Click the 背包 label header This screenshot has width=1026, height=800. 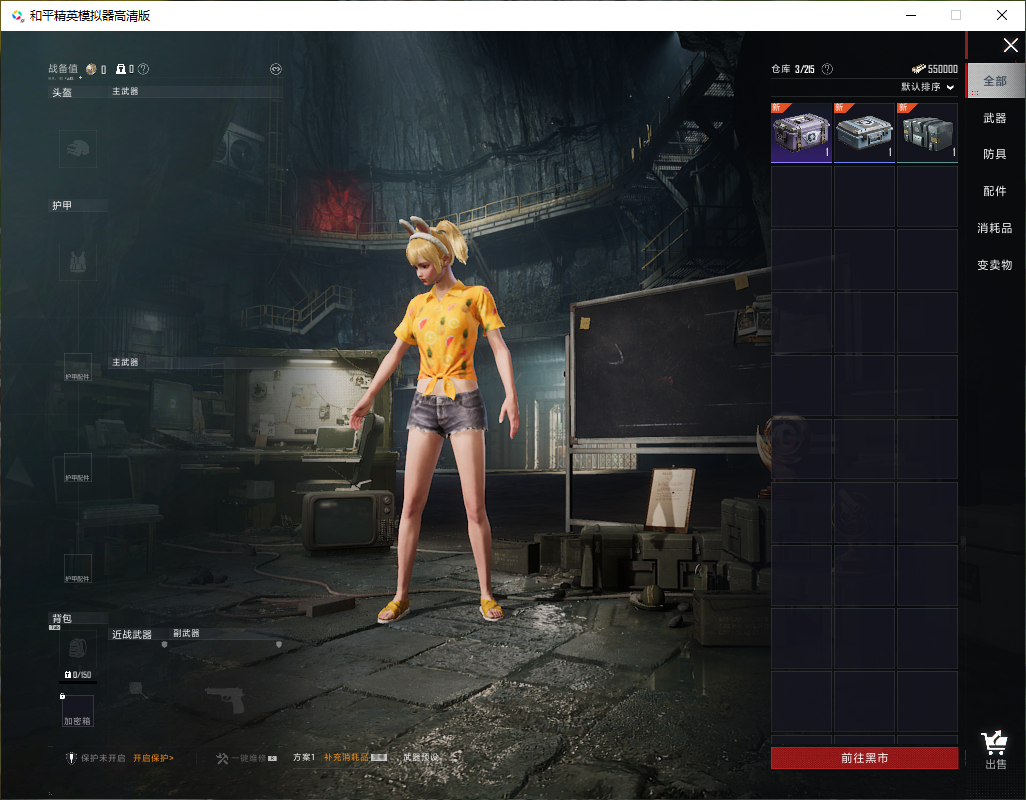(62, 618)
